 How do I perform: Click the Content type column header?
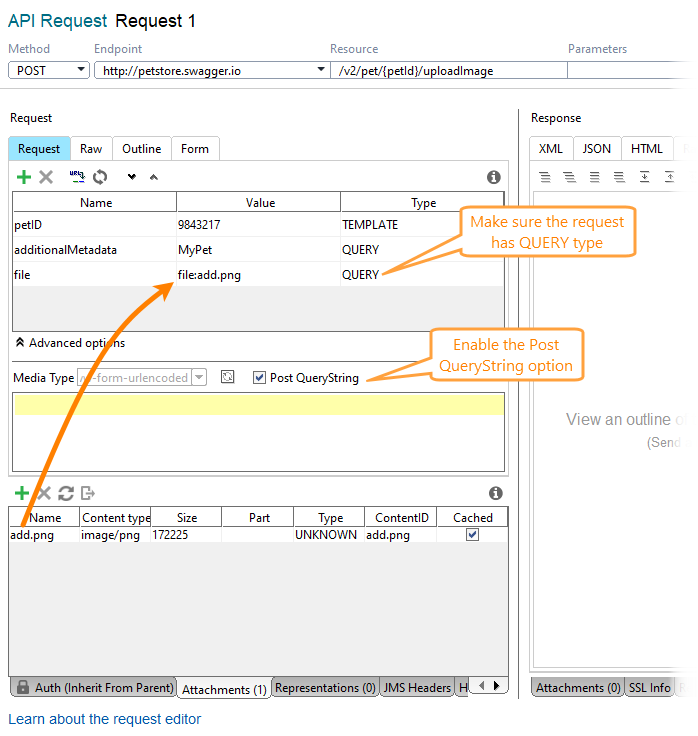pos(115,517)
